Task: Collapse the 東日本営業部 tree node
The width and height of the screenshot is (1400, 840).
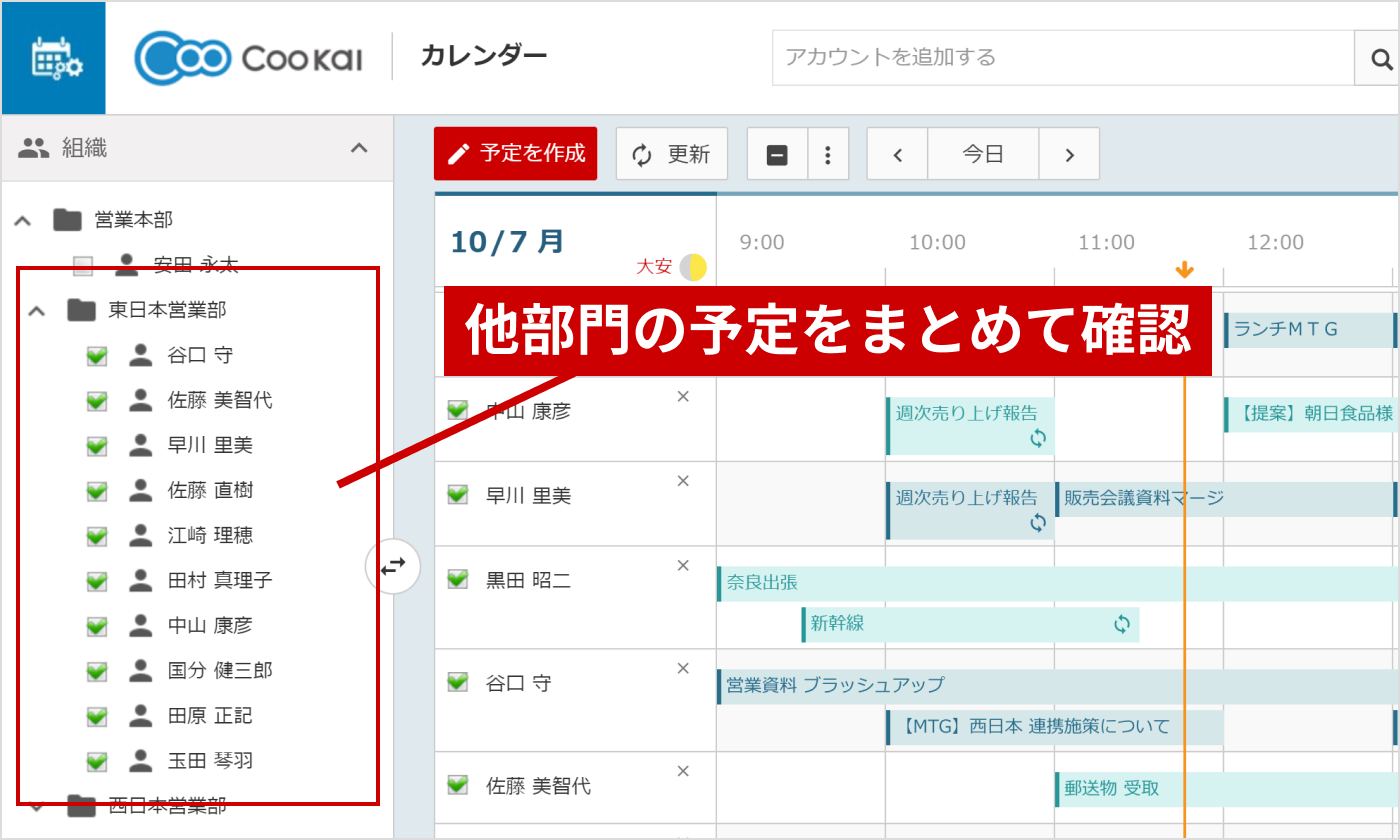Action: click(37, 311)
